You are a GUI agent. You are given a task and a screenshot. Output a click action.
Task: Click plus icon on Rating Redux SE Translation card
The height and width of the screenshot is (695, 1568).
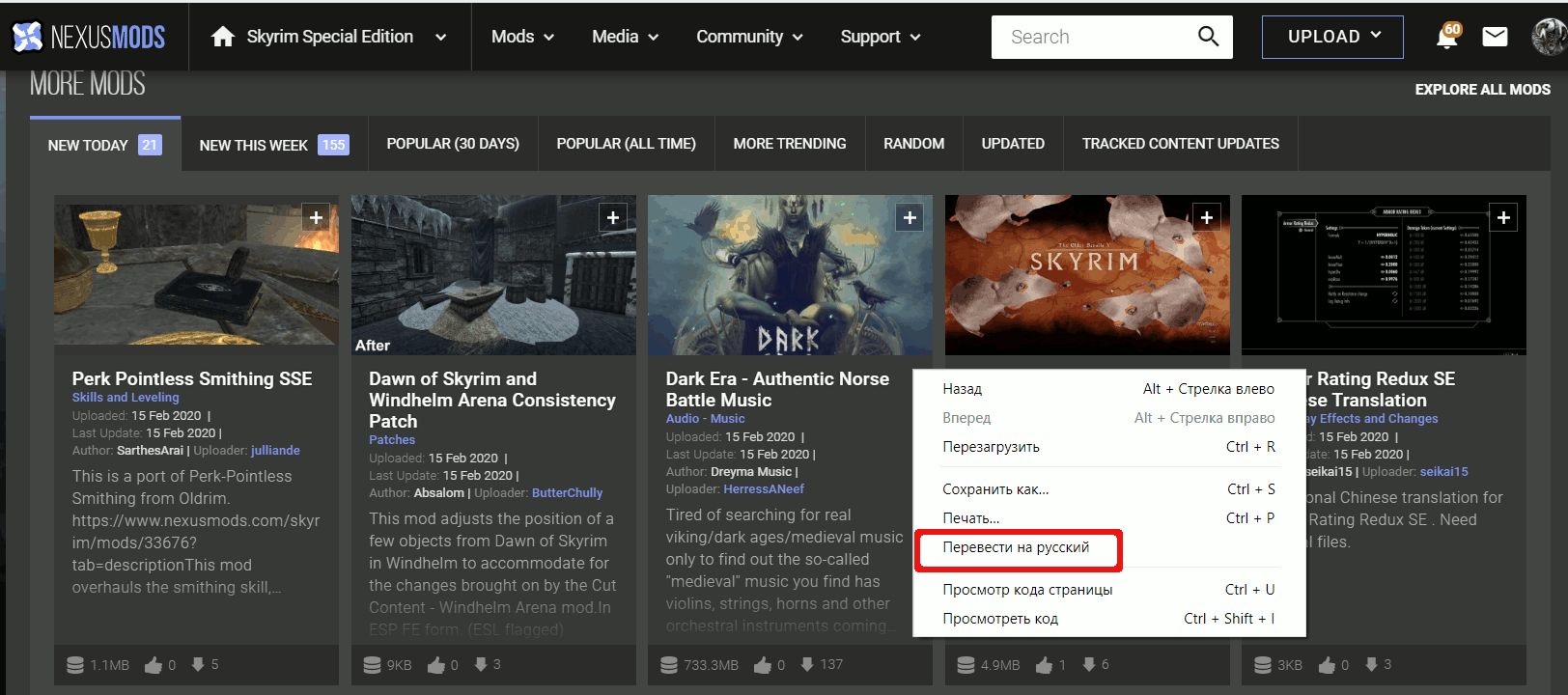[1503, 218]
